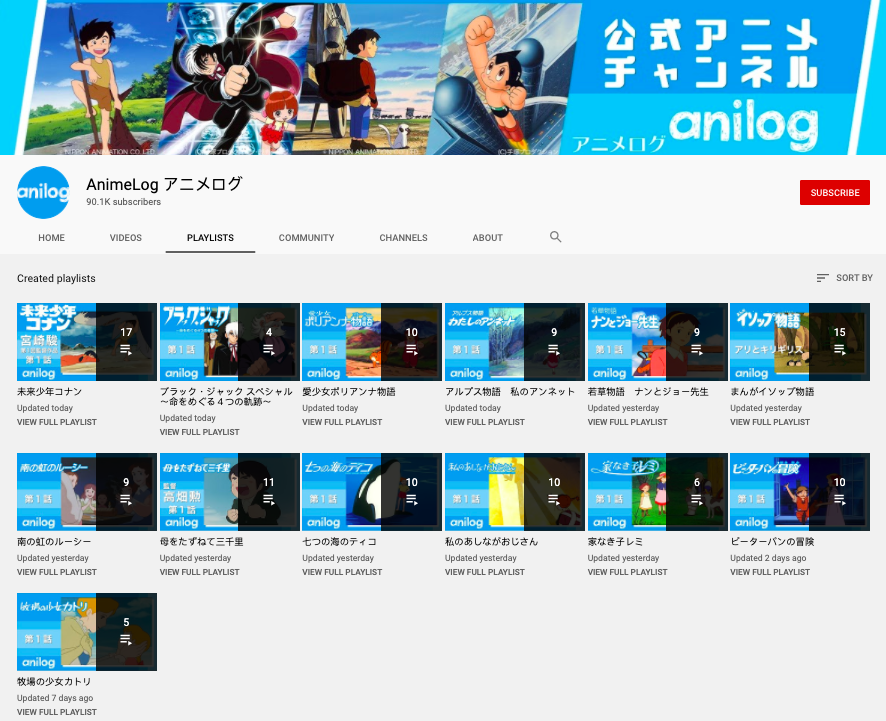View full playlist for 愛少女ポリアンナ物語
The height and width of the screenshot is (721, 886).
342,422
